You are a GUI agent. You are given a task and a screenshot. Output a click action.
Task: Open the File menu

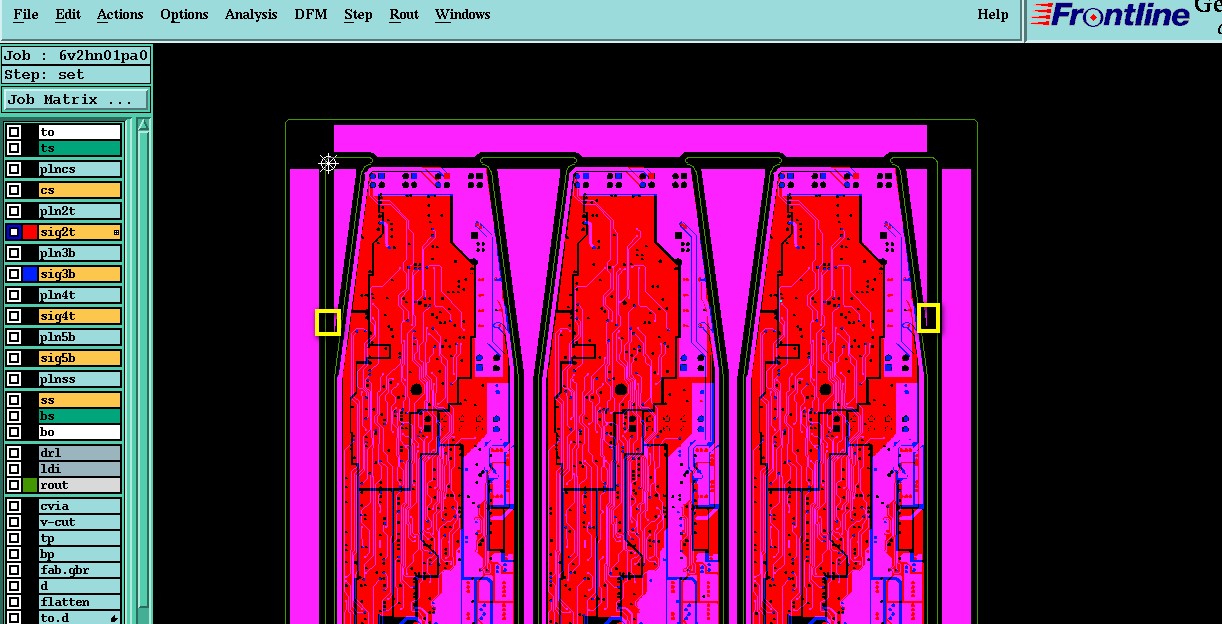[25, 14]
